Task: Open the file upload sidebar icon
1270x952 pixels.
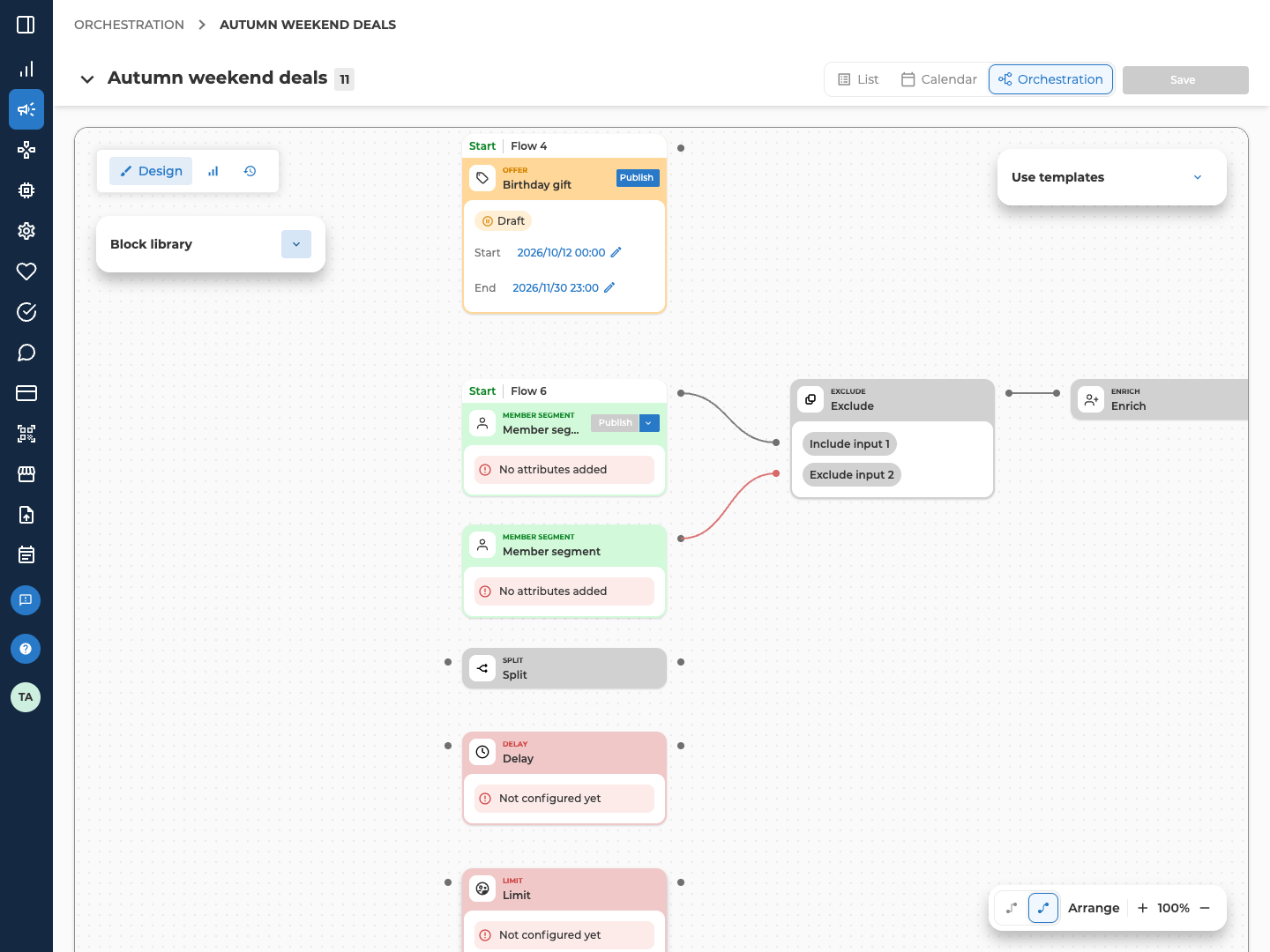Action: point(26,515)
